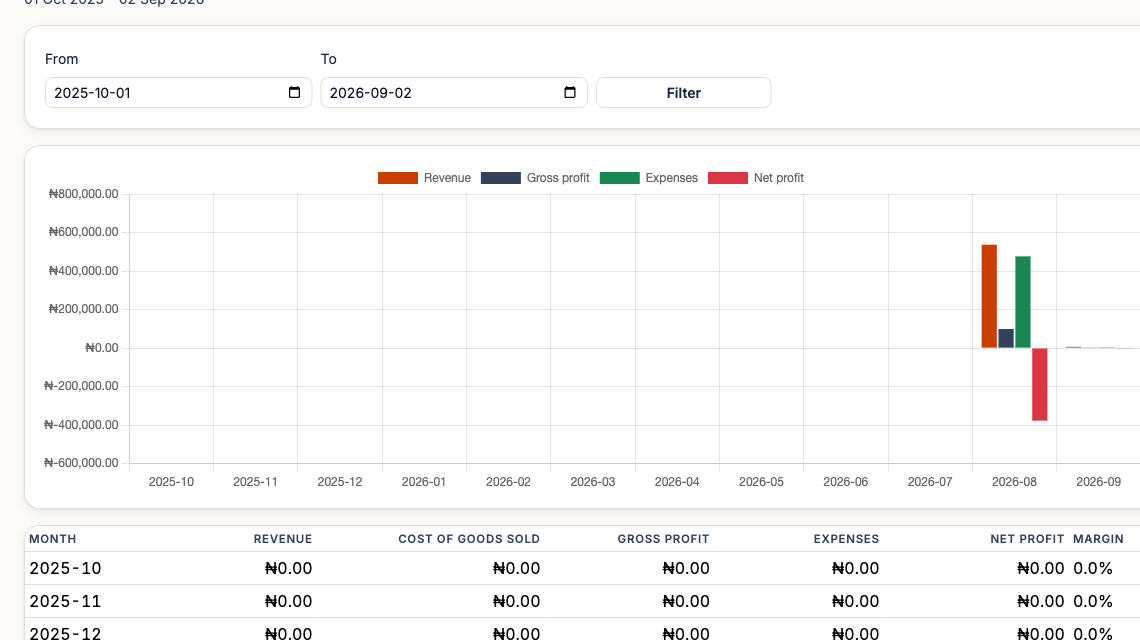The height and width of the screenshot is (640, 1140).
Task: Click the expenses value in the 2025-11 row
Action: [856, 601]
